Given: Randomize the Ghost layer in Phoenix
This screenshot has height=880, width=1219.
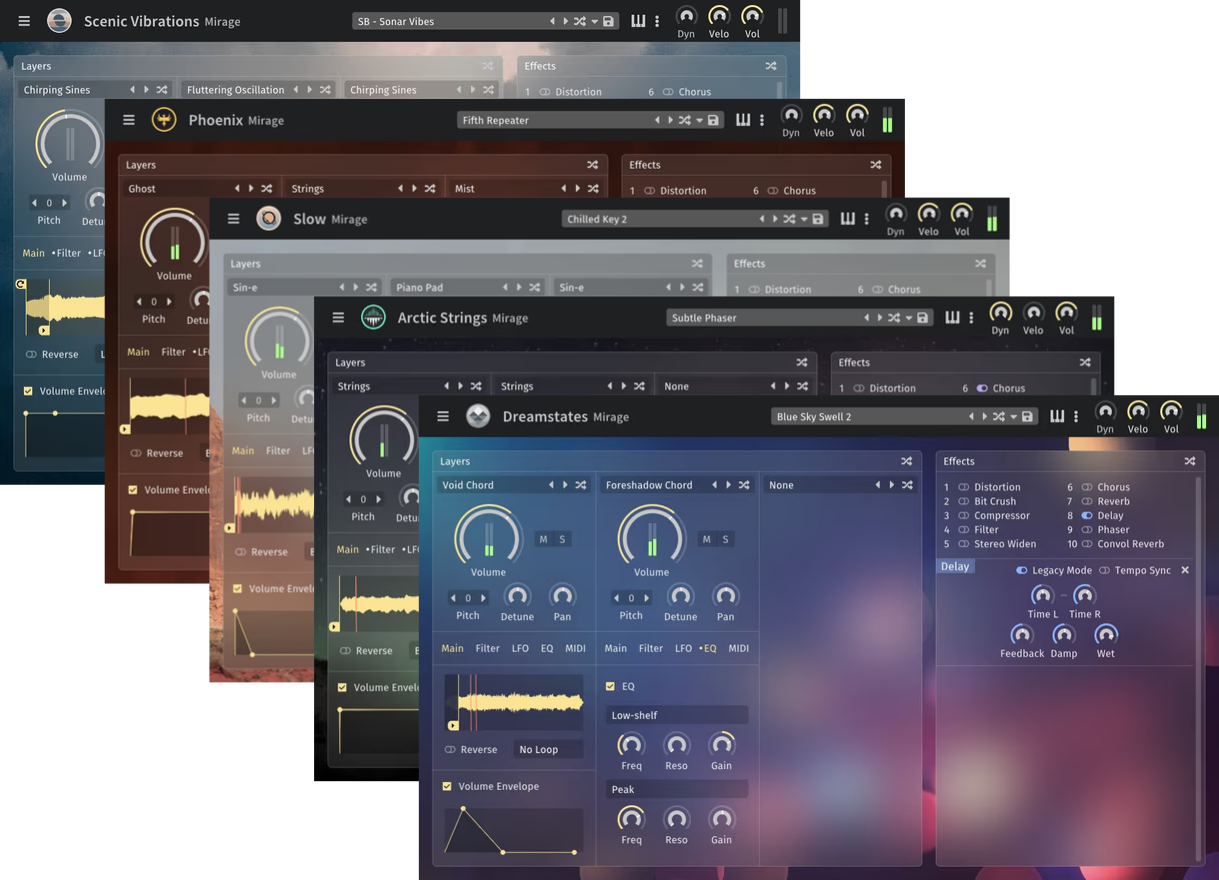Looking at the screenshot, I should click(x=267, y=188).
